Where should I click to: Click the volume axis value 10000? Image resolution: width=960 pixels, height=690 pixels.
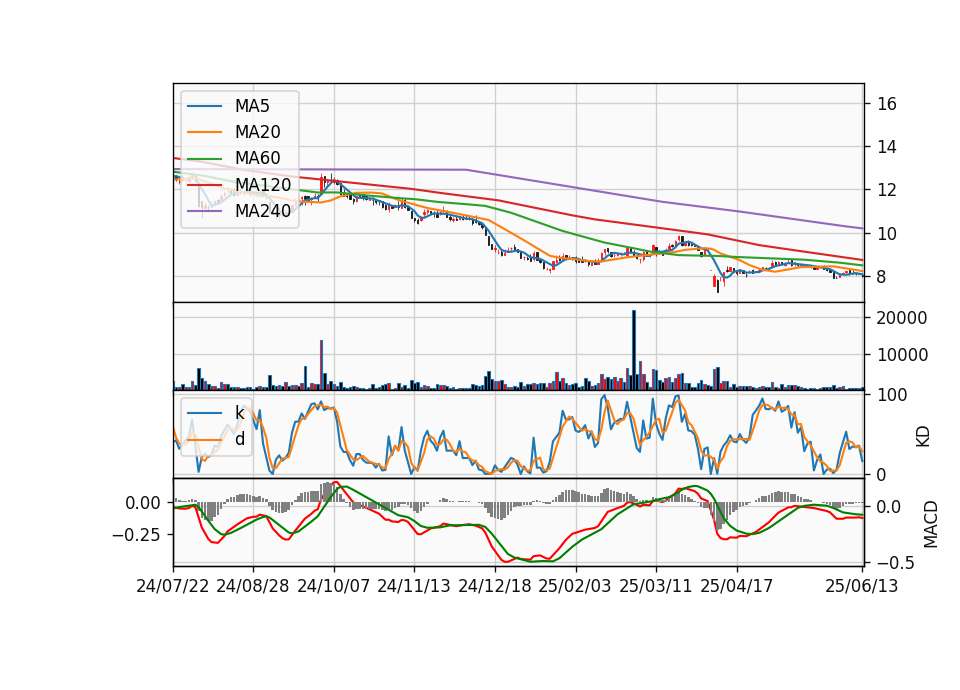click(902, 355)
